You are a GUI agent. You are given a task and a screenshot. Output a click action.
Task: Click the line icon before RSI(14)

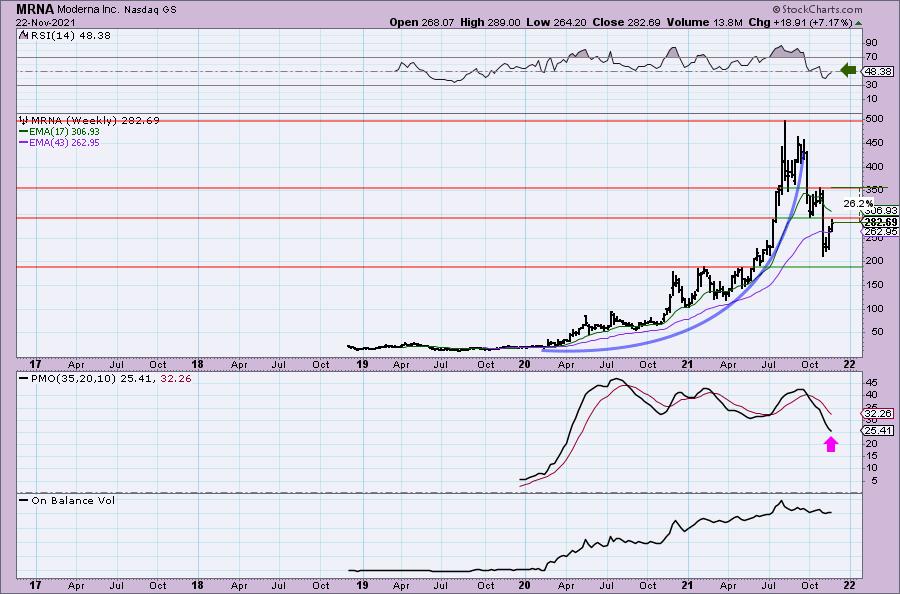tap(24, 35)
